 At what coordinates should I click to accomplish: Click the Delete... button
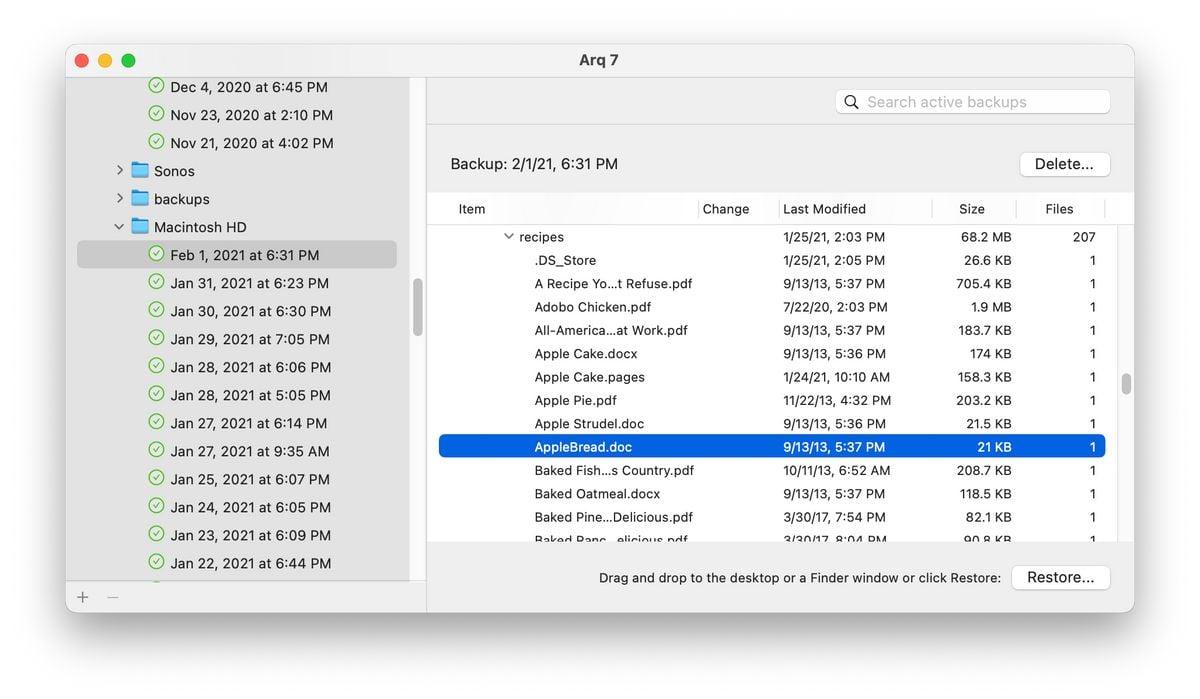coord(1064,164)
